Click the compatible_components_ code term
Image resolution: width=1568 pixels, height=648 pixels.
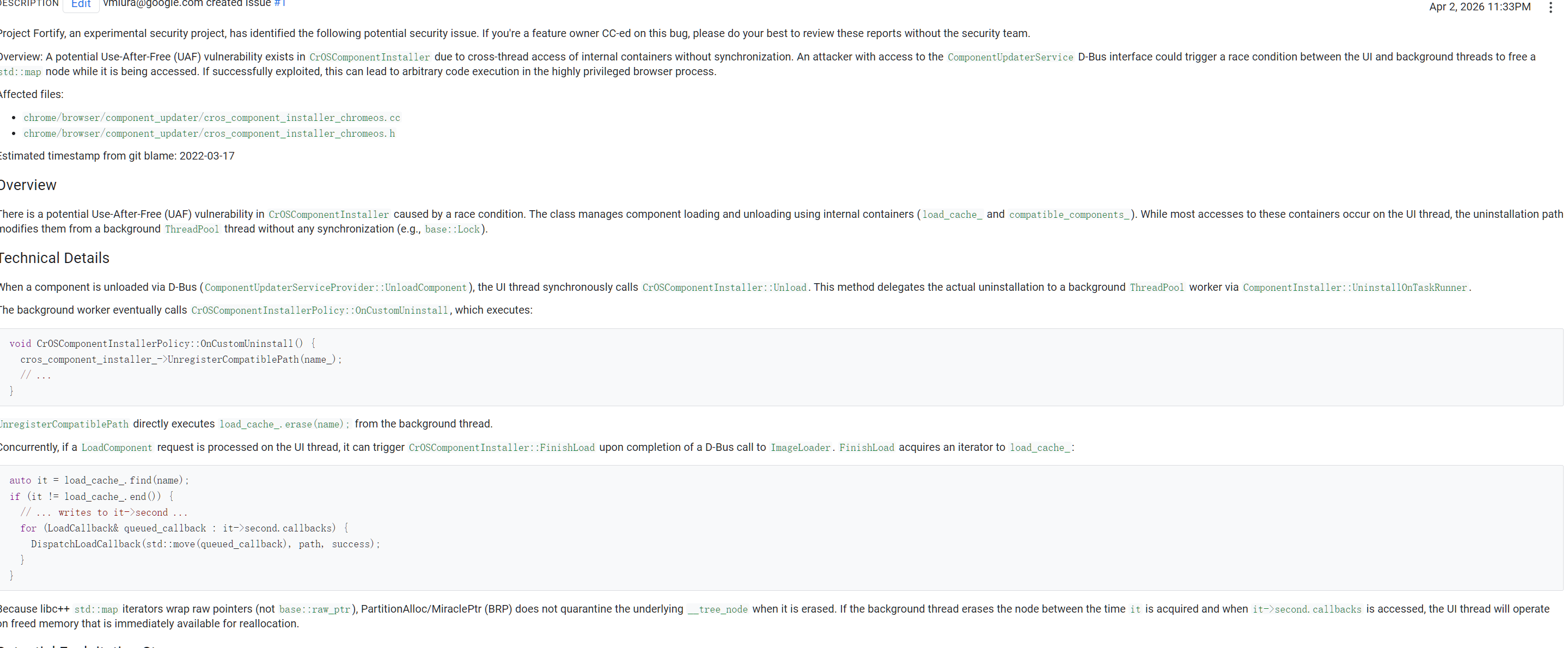coord(1069,215)
